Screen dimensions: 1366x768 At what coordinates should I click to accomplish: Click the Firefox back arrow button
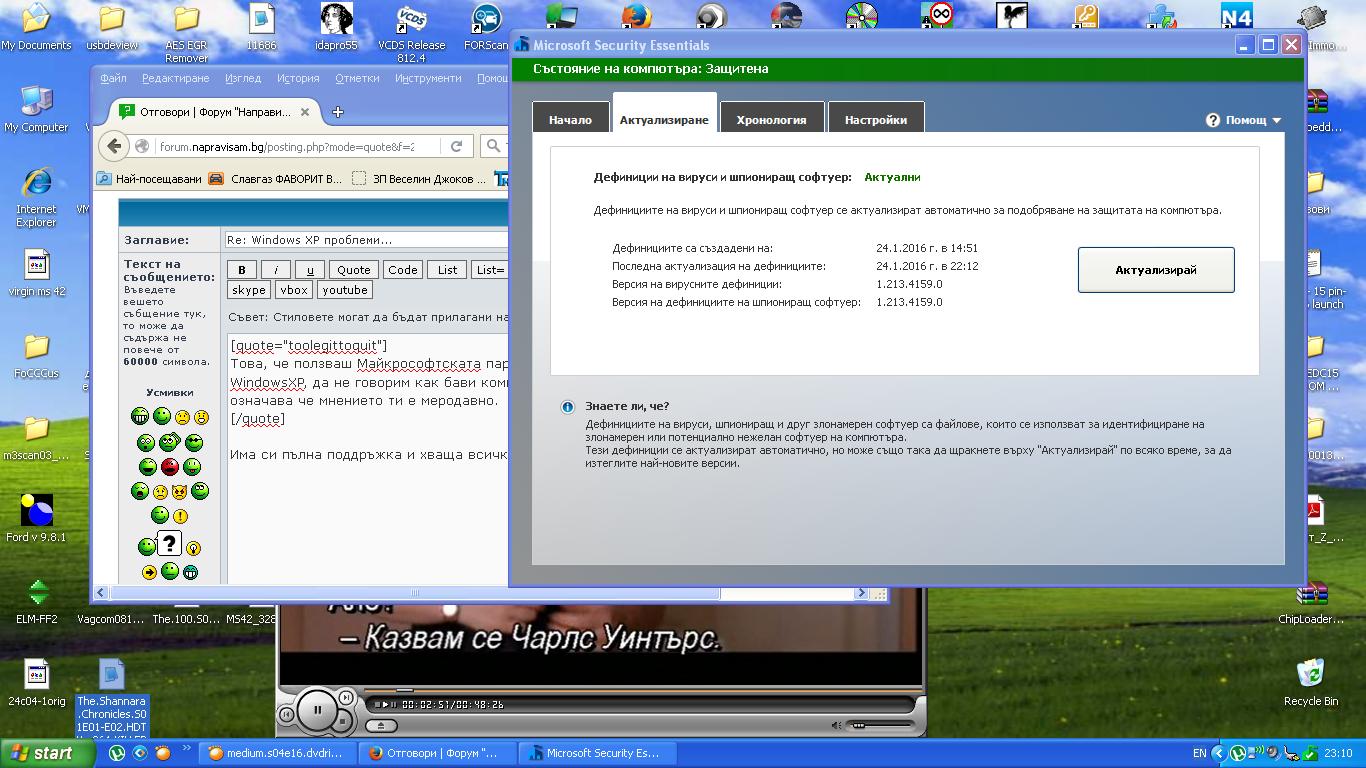point(114,146)
